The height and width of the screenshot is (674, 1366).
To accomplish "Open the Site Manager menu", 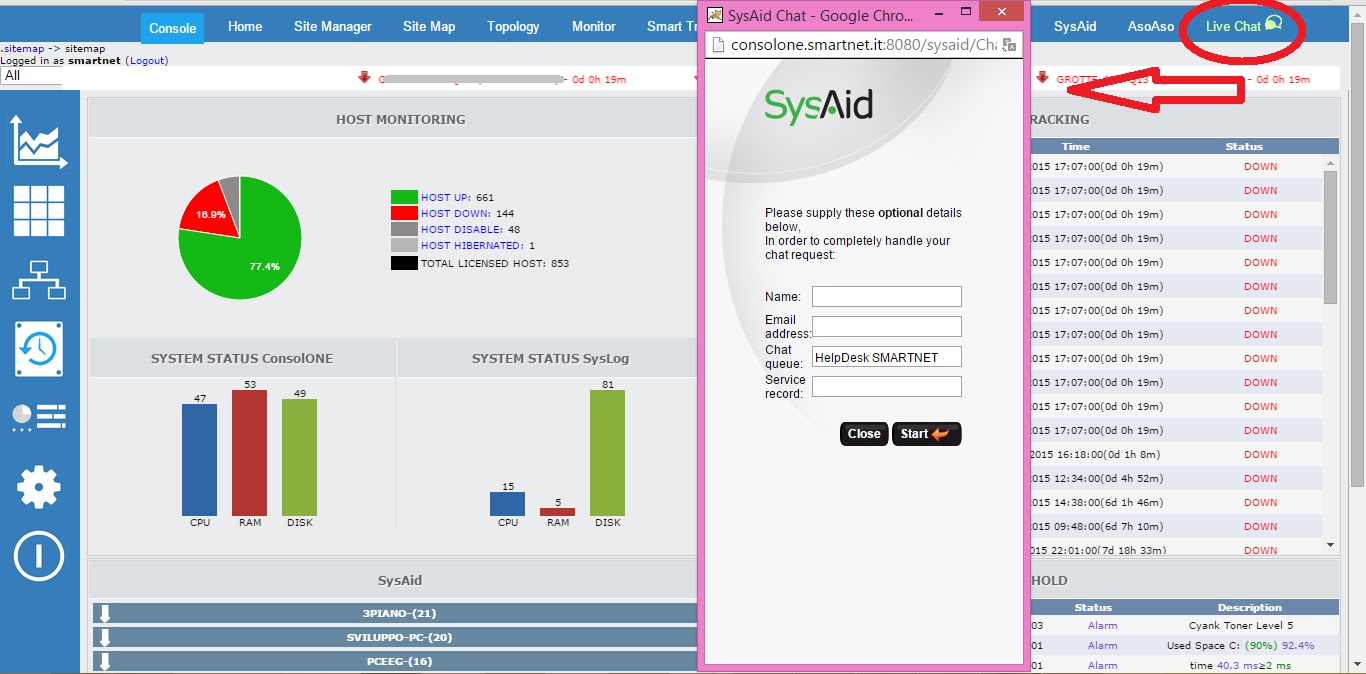I will (x=332, y=27).
